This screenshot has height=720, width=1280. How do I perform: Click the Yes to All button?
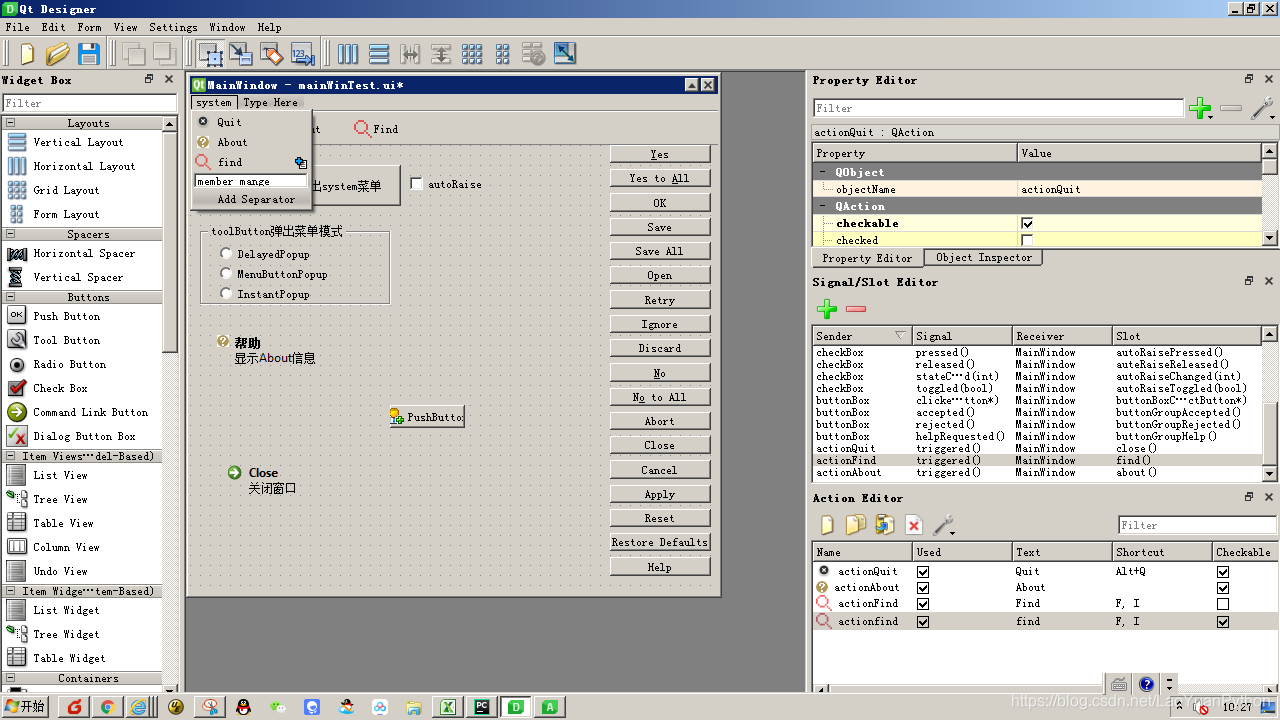[660, 178]
